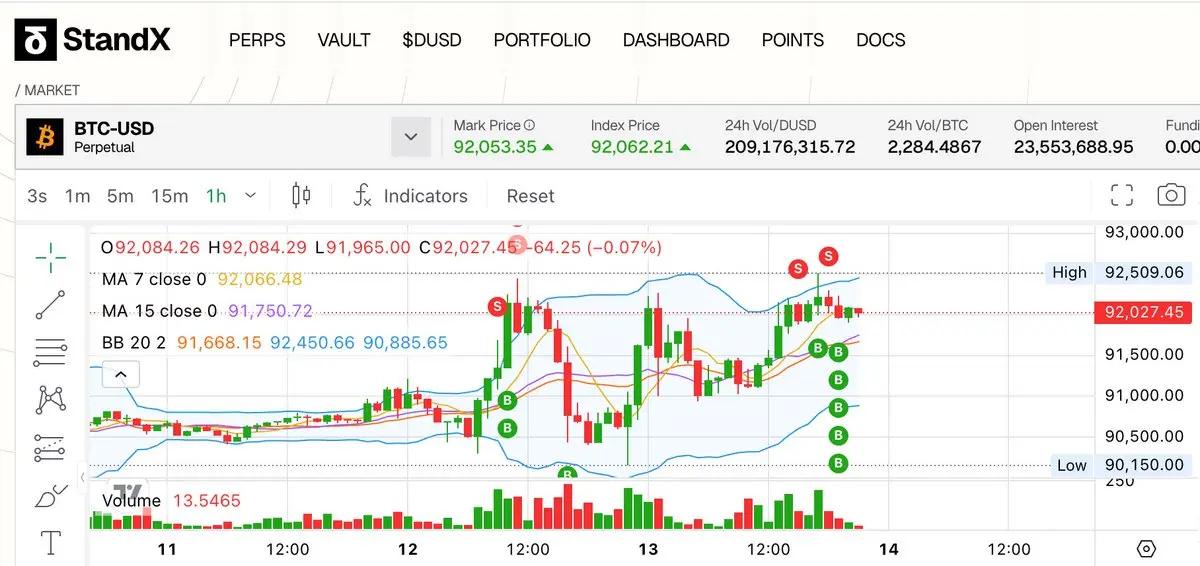Screen dimensions: 1200x566
Task: Click the StandX logo
Action: tap(91, 40)
